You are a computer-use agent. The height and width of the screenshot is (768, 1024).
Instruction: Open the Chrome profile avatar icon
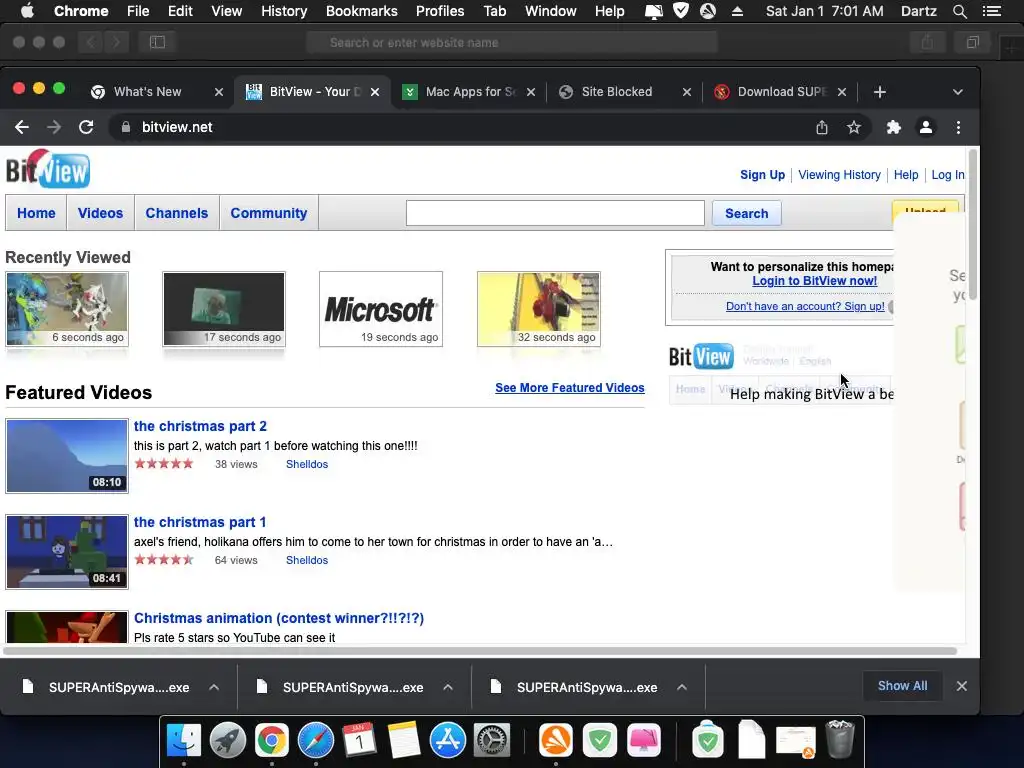point(925,127)
